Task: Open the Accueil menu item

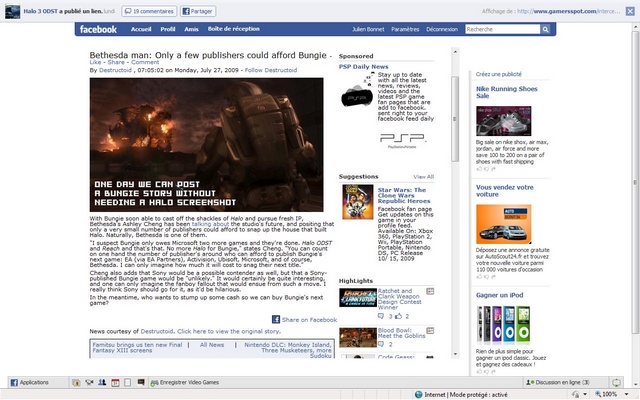Action: point(142,30)
